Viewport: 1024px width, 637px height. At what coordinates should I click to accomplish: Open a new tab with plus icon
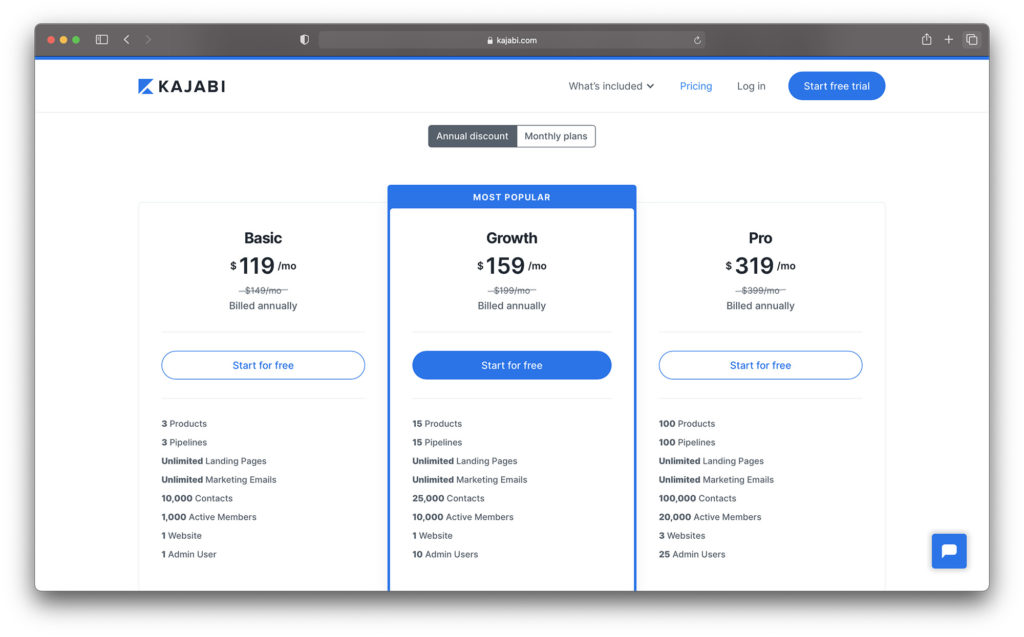point(949,40)
